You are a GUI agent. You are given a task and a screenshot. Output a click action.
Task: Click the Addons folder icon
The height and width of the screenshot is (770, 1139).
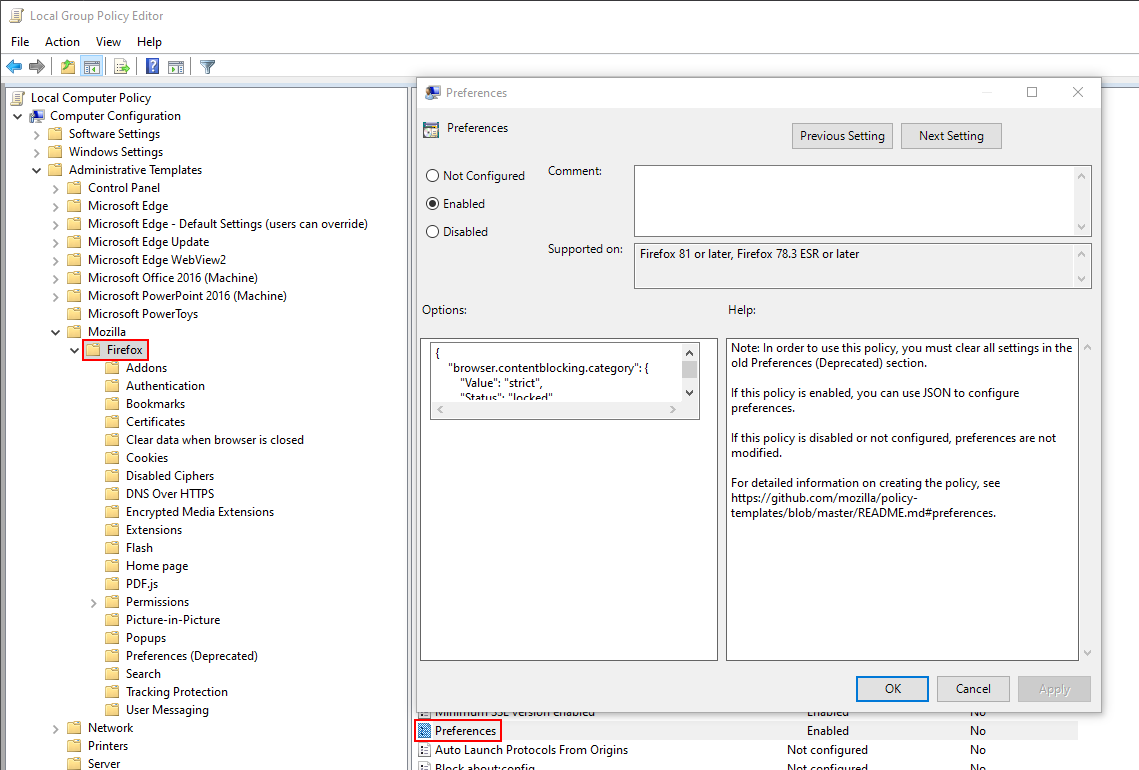[112, 368]
